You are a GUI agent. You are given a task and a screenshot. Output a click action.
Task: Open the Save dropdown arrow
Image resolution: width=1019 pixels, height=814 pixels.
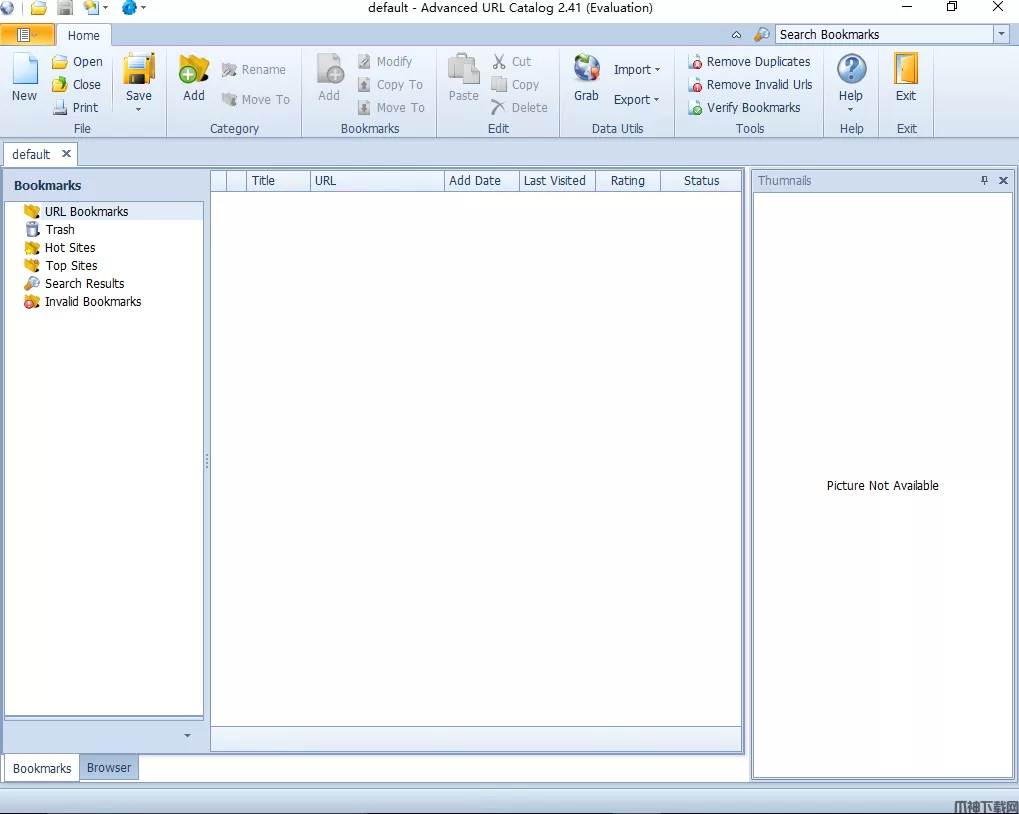point(138,110)
